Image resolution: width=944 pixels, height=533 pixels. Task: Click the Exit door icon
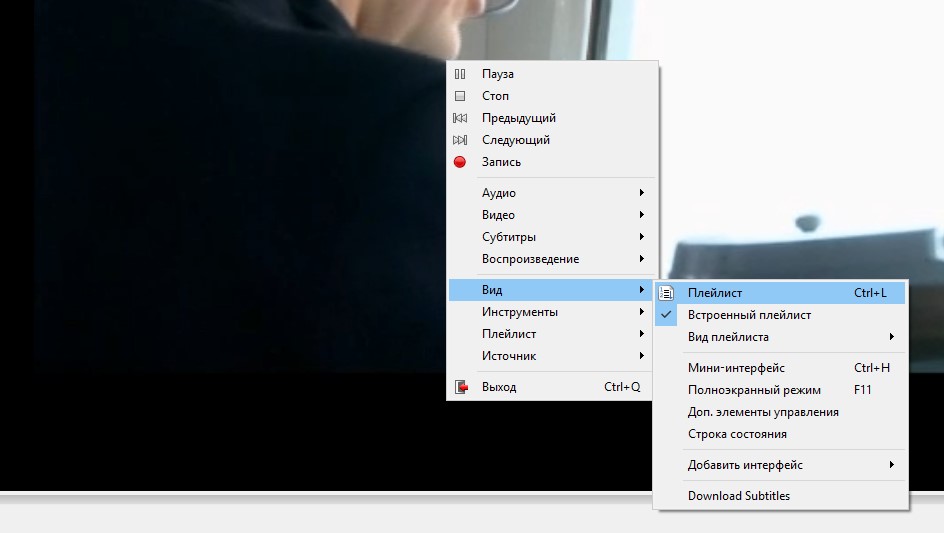click(461, 387)
